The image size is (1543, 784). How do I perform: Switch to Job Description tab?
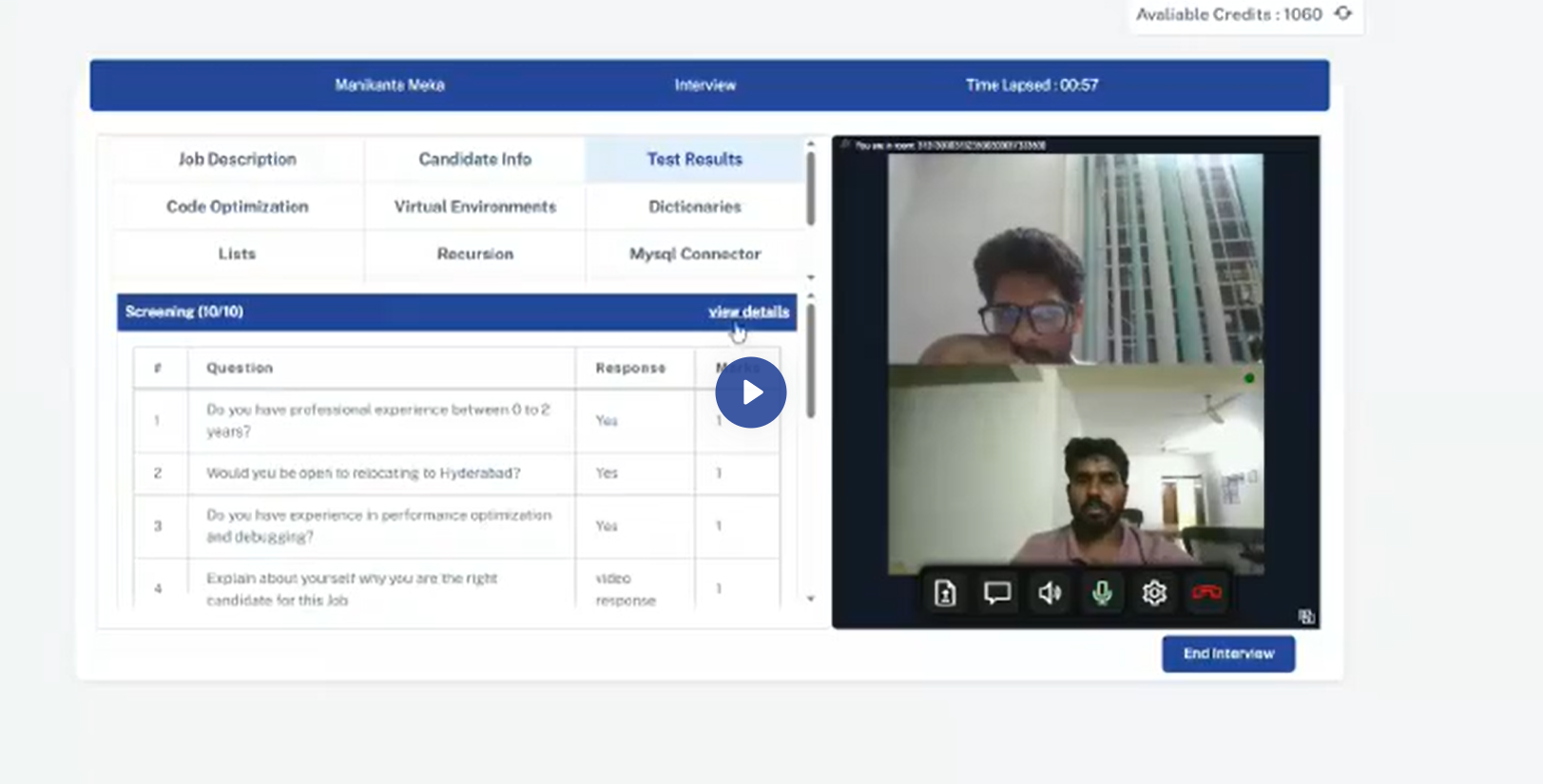point(238,160)
